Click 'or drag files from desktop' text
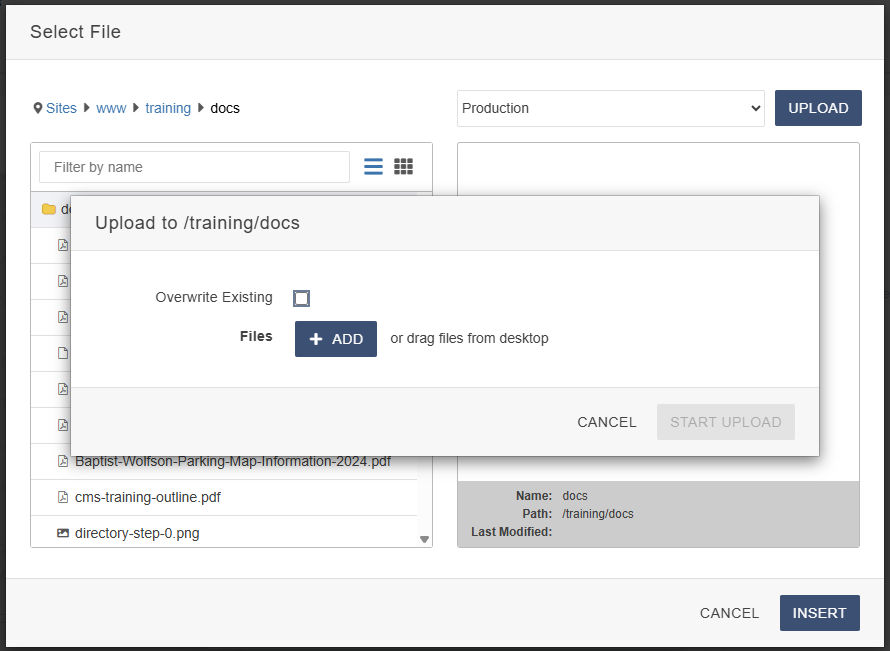 tap(469, 338)
